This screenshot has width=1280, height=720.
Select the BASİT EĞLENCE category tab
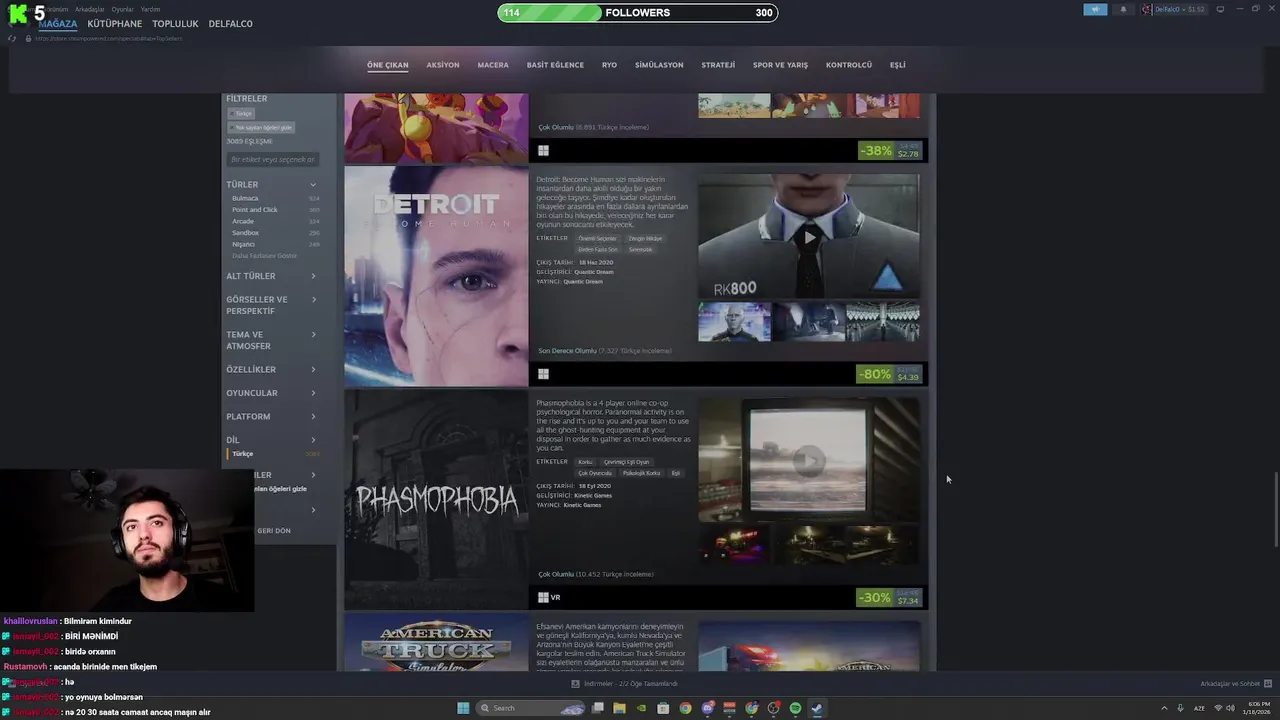(555, 65)
